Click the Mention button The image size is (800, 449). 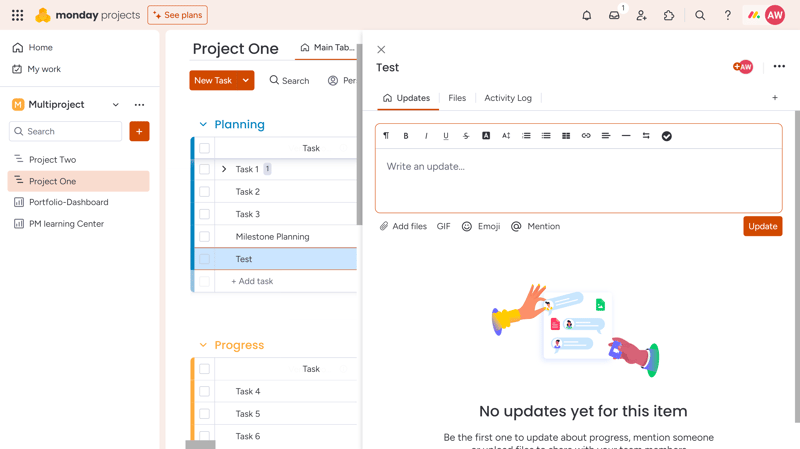(536, 226)
